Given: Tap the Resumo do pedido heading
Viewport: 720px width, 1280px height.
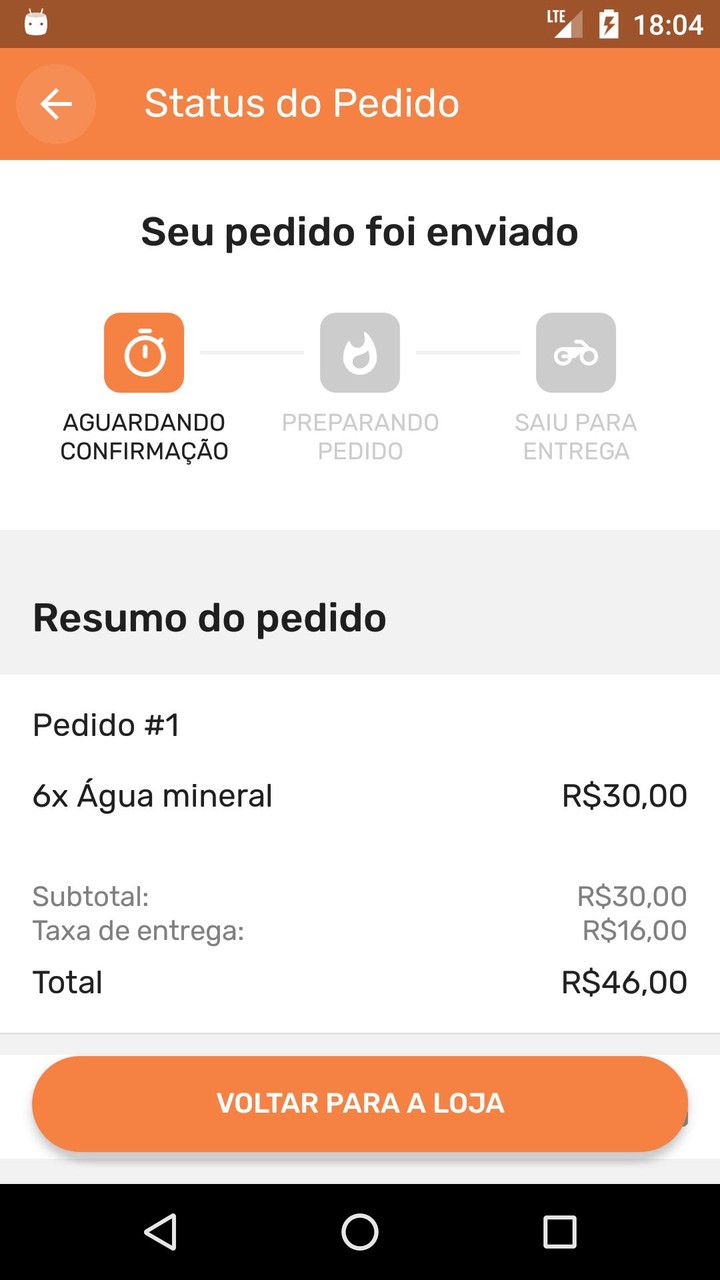Looking at the screenshot, I should [209, 618].
